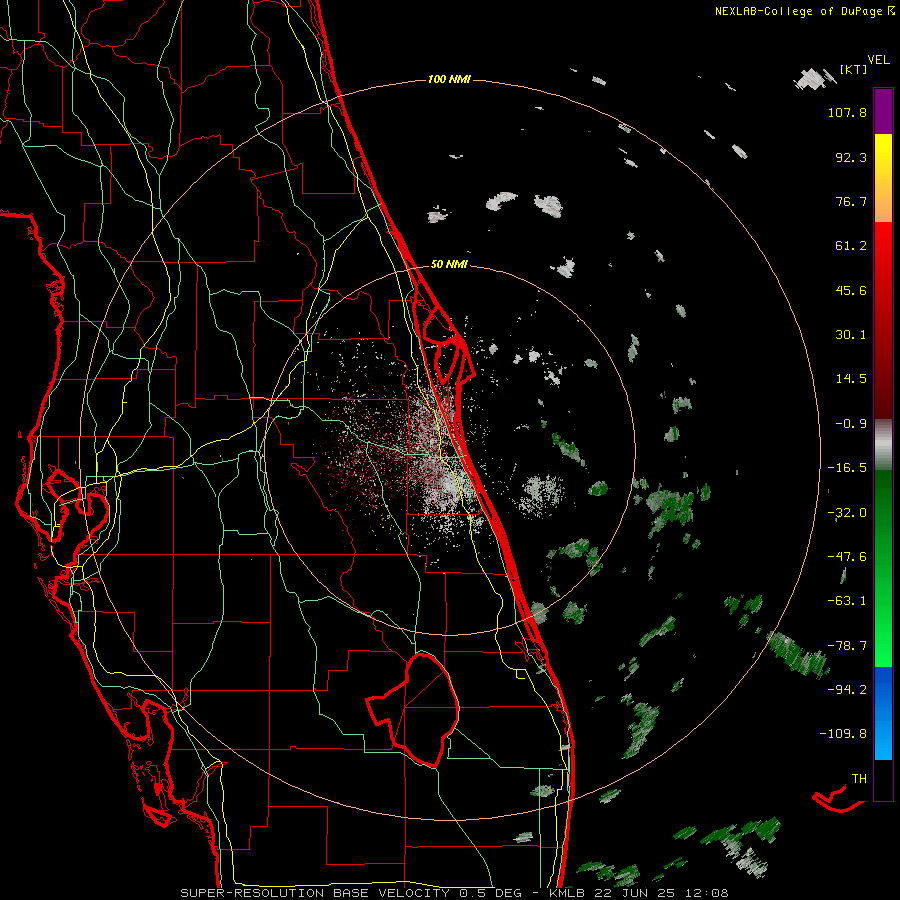Click the TH legend label
This screenshot has width=900, height=900.
click(x=859, y=779)
